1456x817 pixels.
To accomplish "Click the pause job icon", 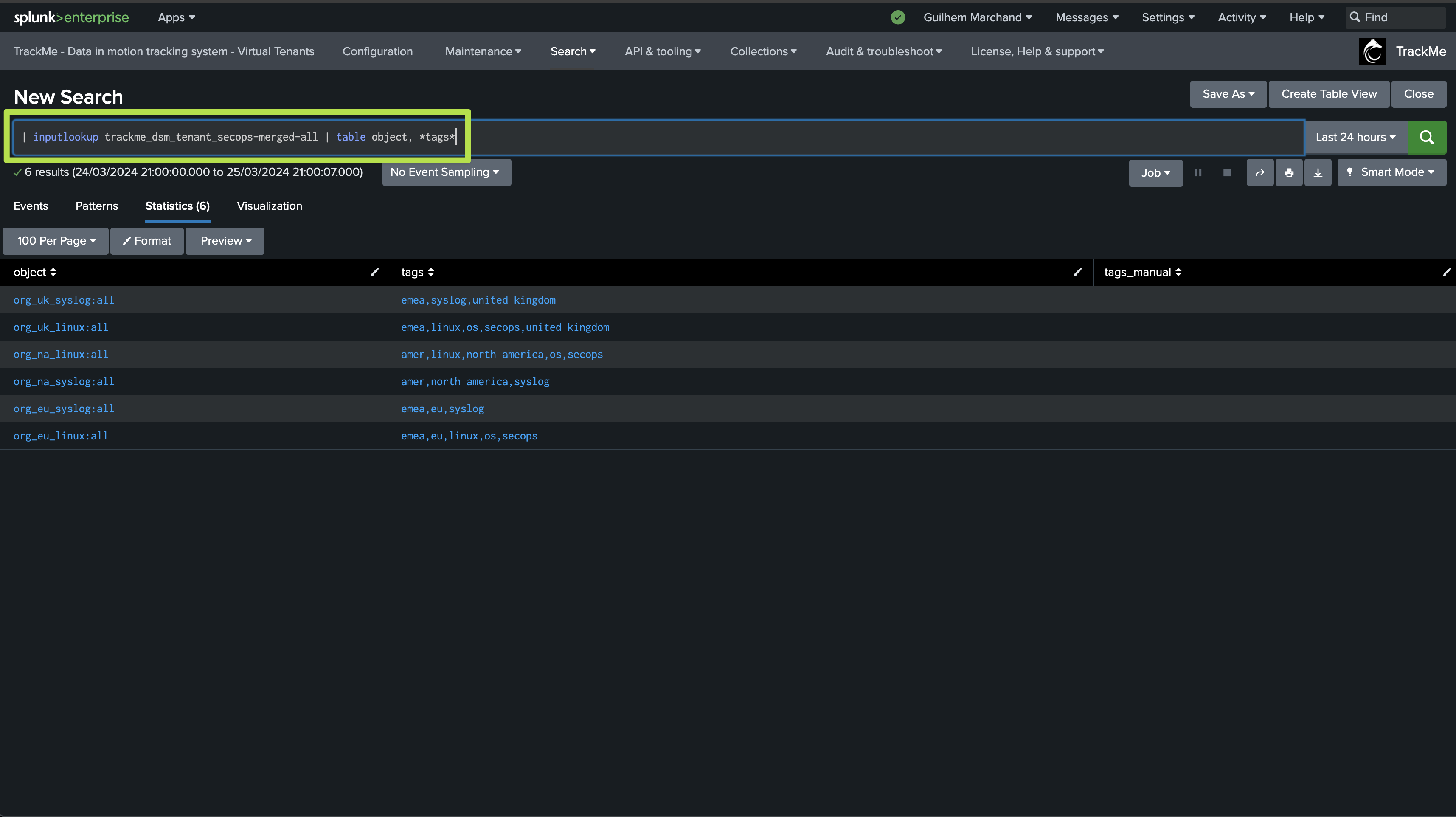I will click(x=1197, y=173).
